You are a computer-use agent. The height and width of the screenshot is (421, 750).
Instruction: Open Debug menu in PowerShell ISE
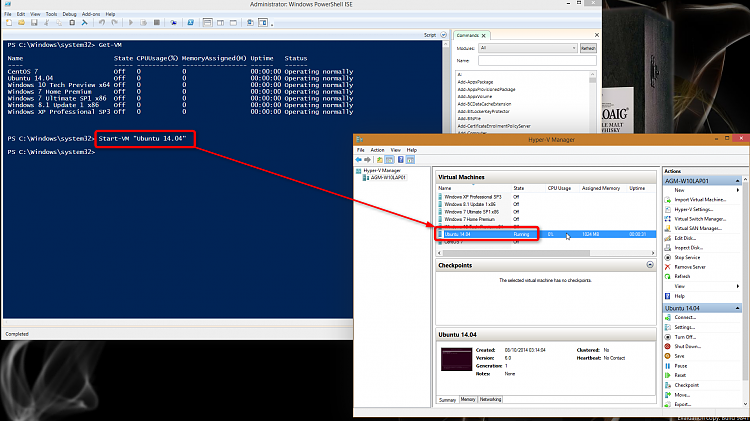69,14
